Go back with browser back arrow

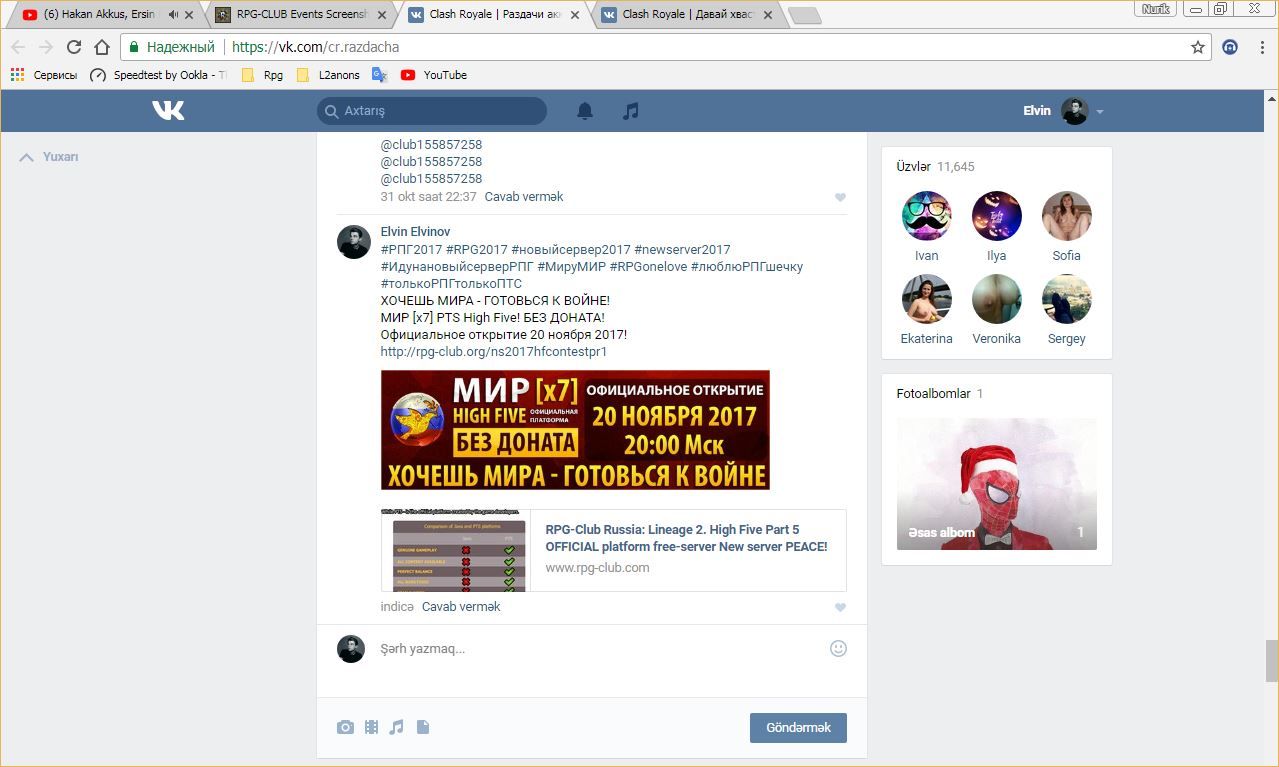coord(18,47)
